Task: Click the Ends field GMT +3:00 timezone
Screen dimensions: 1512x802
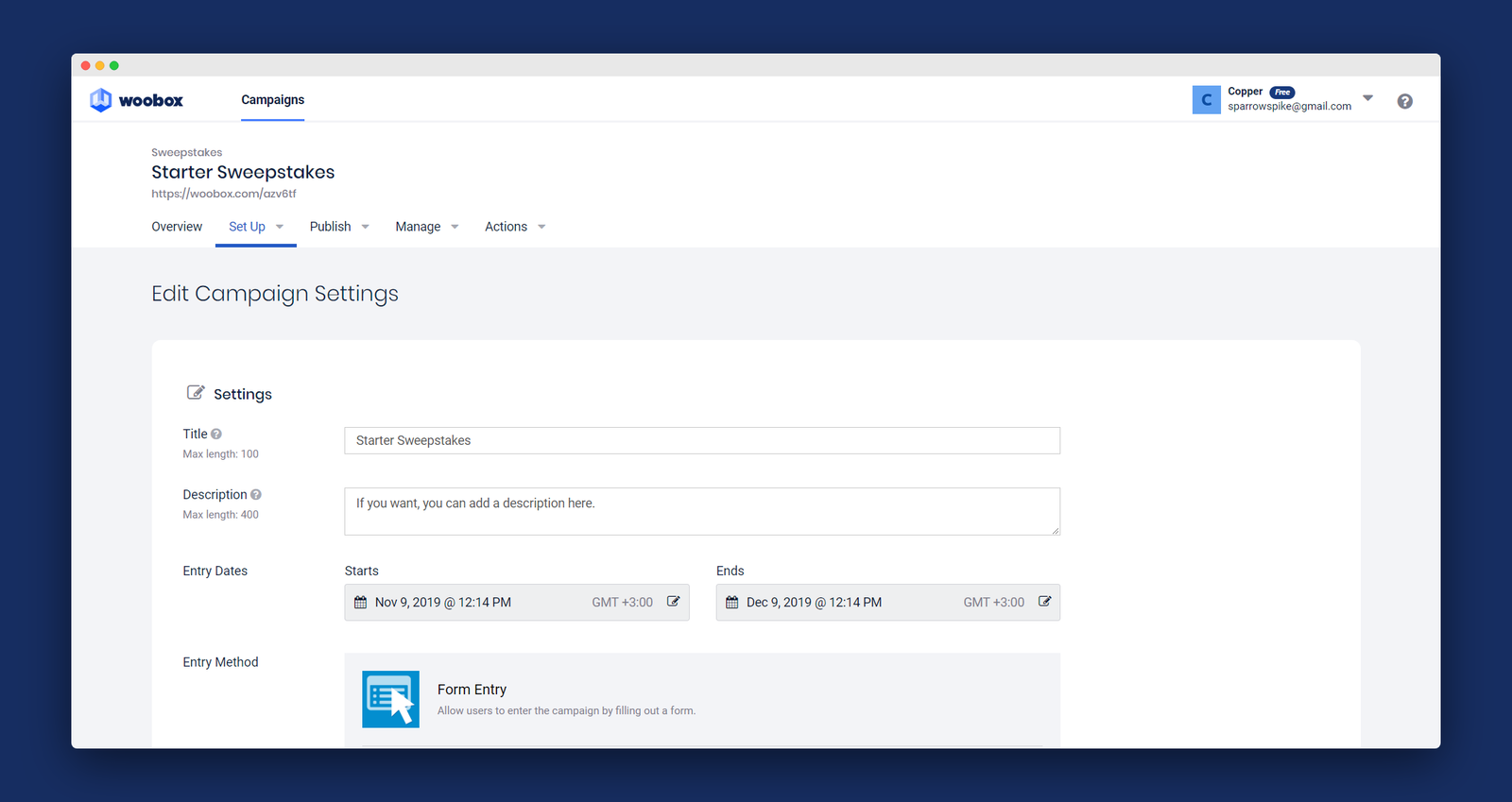Action: pos(993,603)
